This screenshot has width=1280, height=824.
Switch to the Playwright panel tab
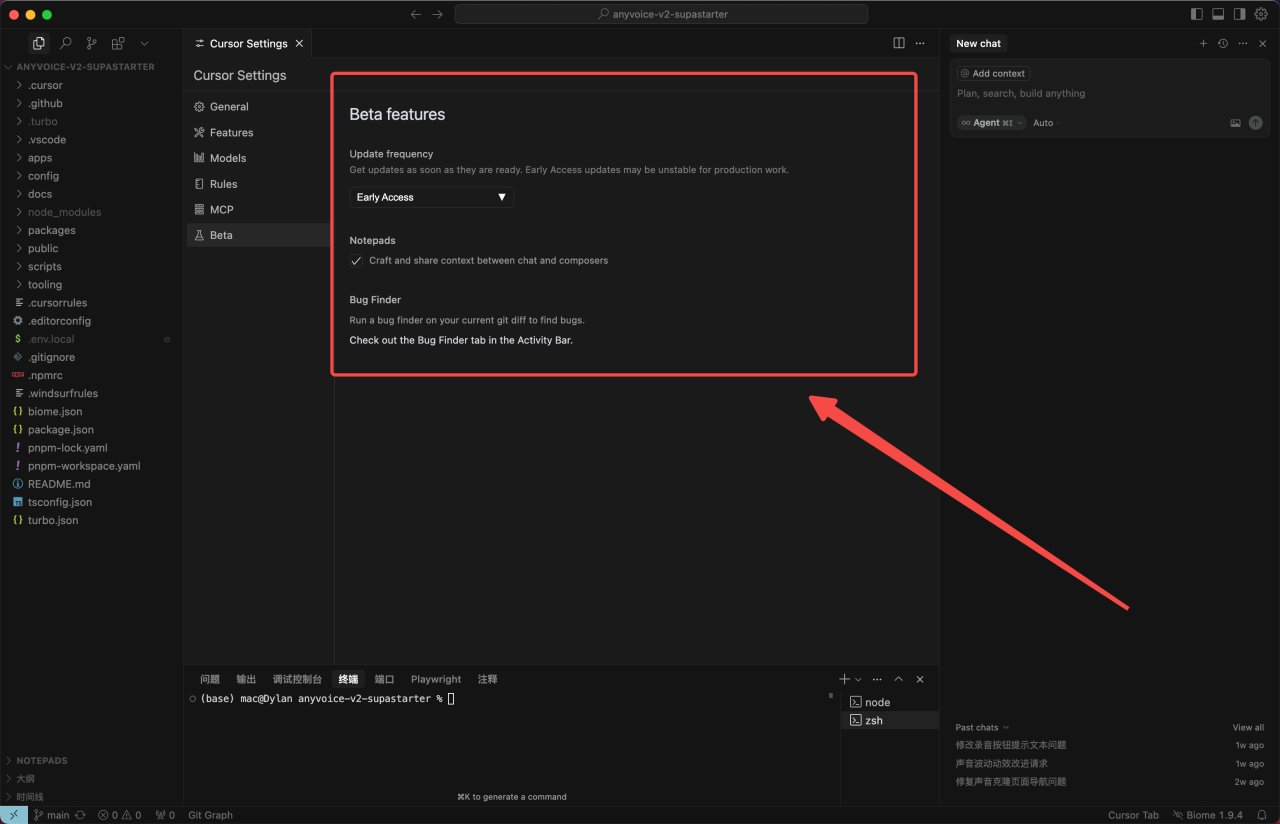[x=436, y=679]
